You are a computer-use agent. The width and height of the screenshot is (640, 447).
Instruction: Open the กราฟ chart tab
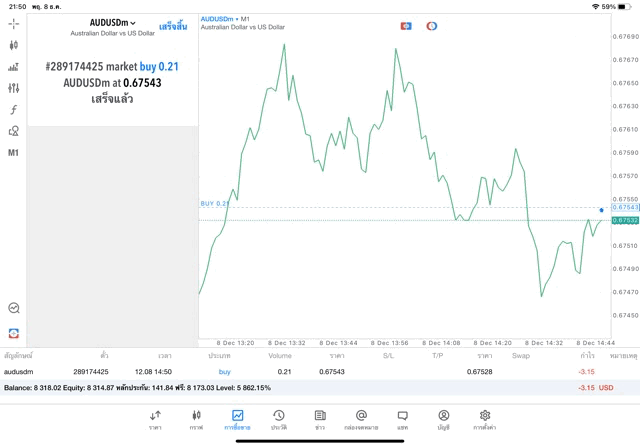(196, 420)
